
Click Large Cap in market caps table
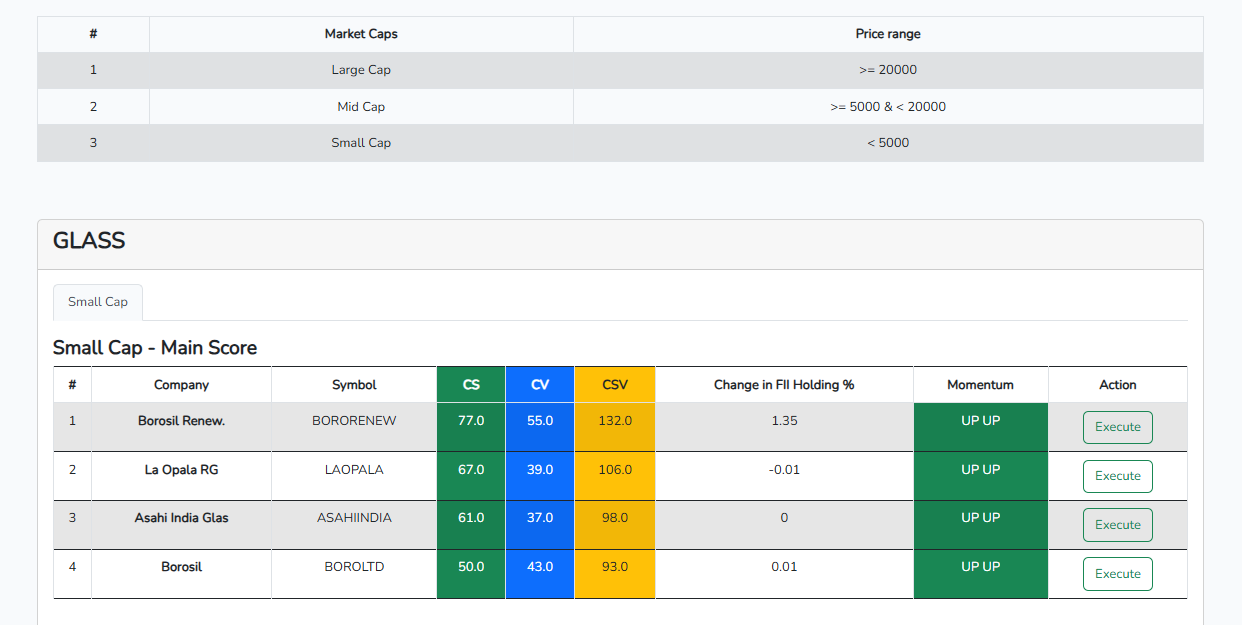tap(361, 70)
